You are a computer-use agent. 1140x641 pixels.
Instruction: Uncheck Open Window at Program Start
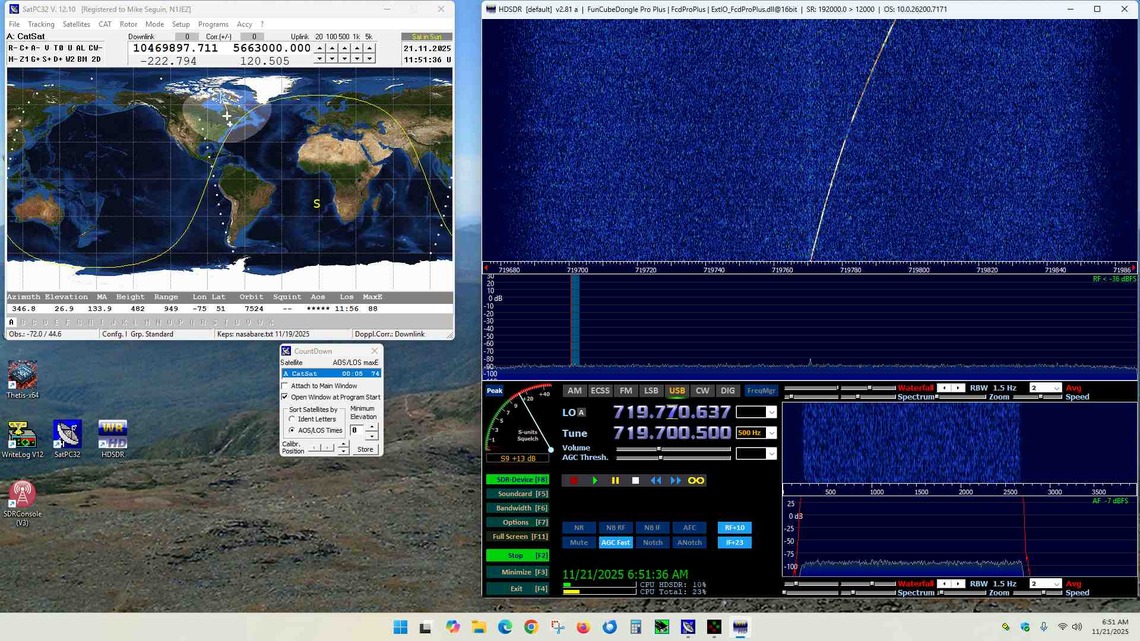tap(285, 397)
